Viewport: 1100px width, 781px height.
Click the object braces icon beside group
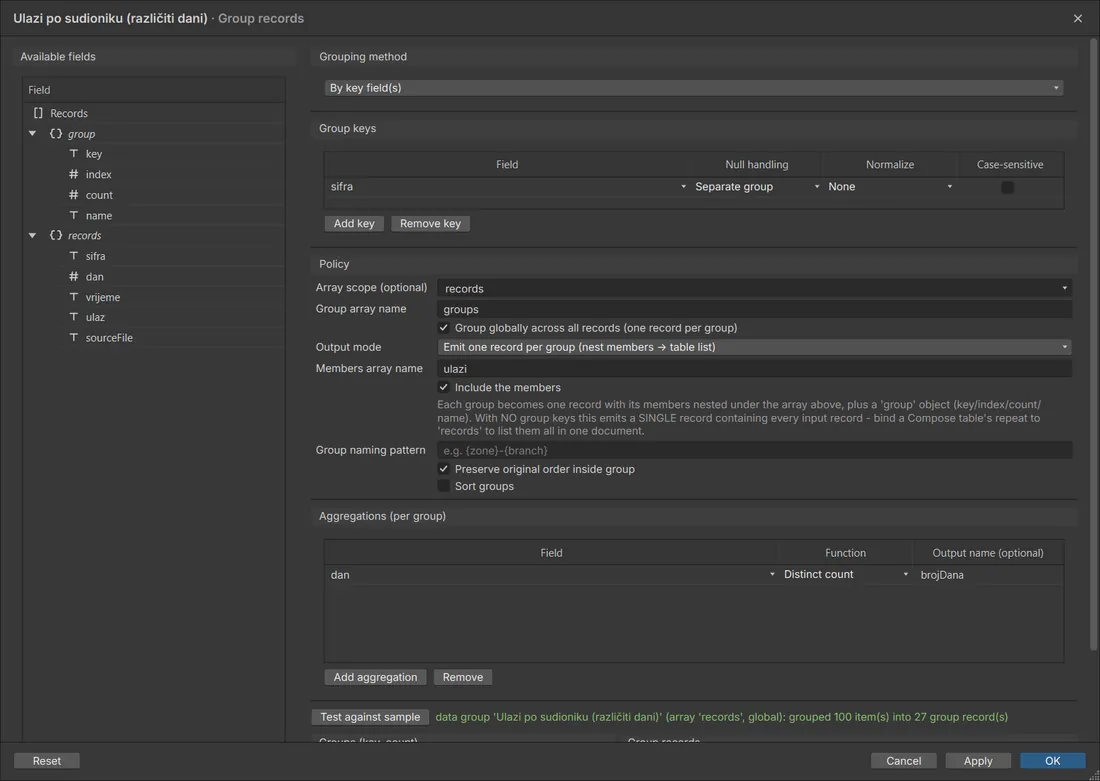click(55, 133)
